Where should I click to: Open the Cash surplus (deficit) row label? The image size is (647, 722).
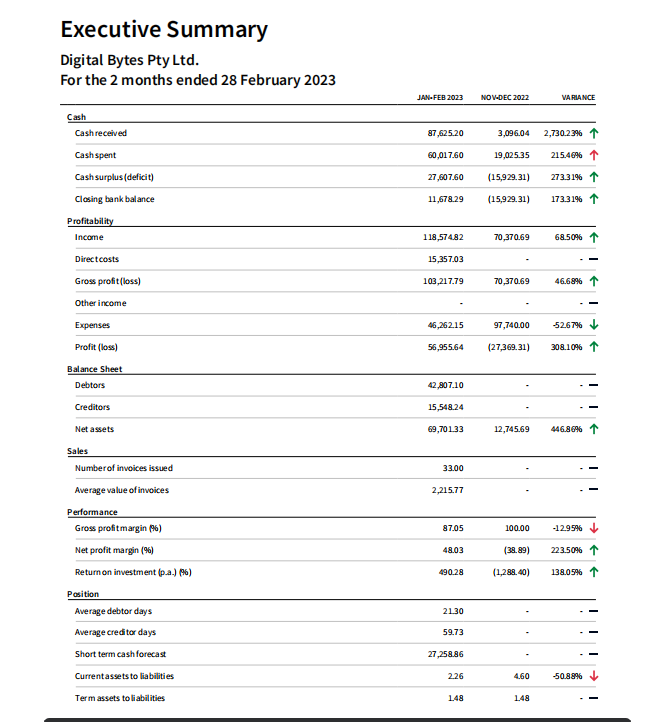point(113,177)
